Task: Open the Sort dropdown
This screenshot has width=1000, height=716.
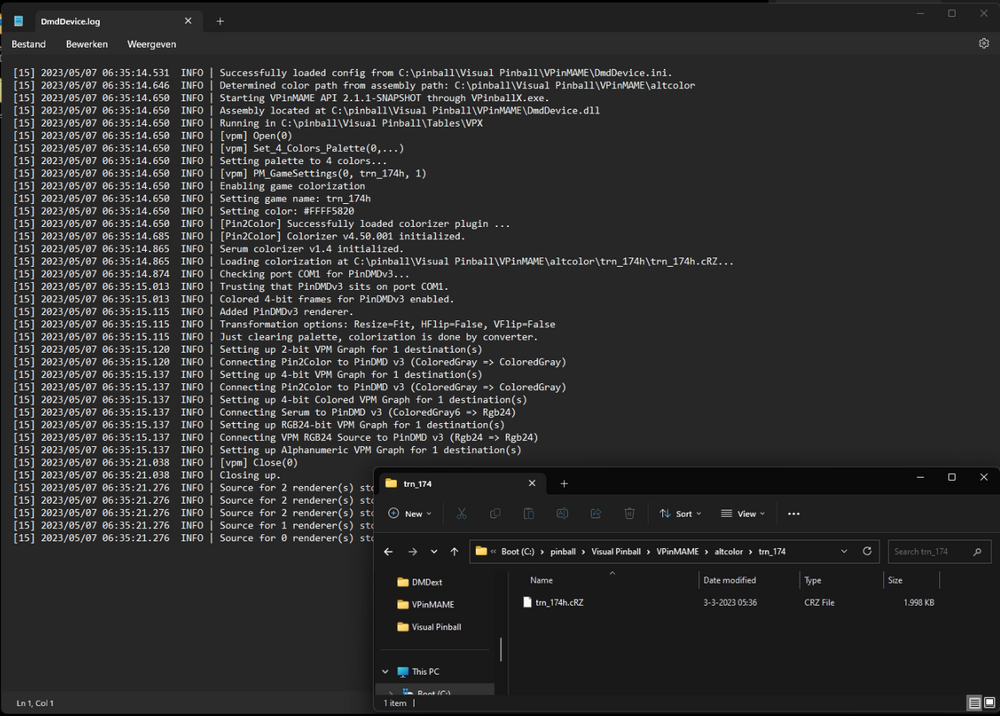Action: [680, 513]
